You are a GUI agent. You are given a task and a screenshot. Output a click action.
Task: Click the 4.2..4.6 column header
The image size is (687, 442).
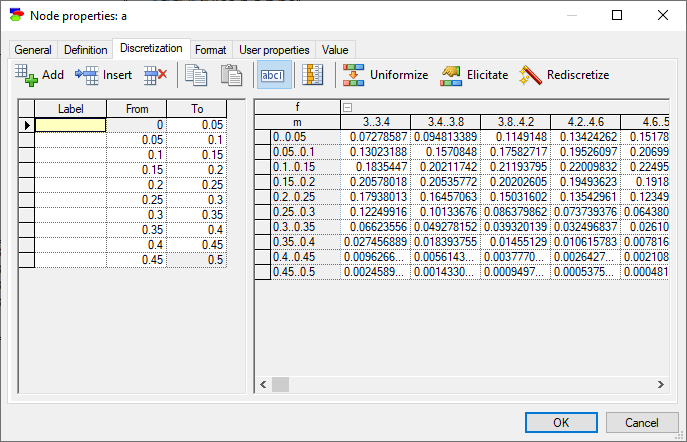coord(586,122)
